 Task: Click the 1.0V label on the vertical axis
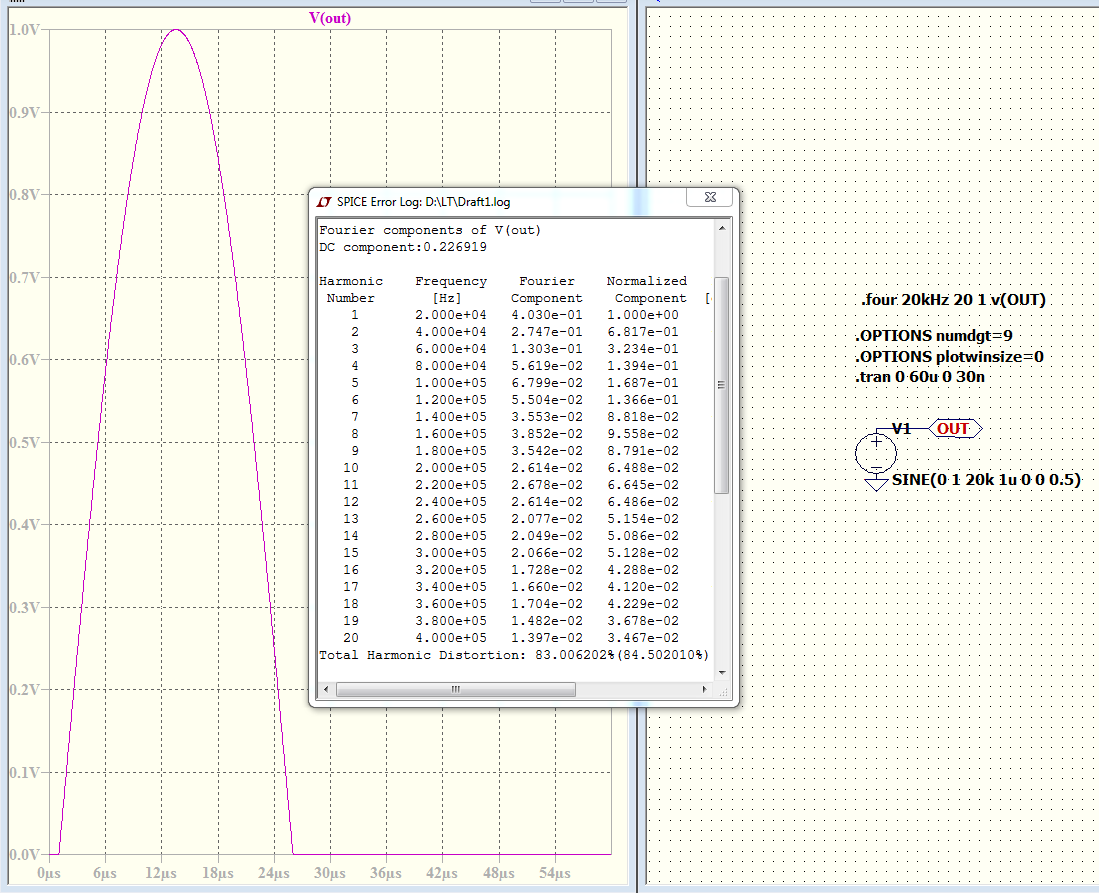tap(23, 30)
